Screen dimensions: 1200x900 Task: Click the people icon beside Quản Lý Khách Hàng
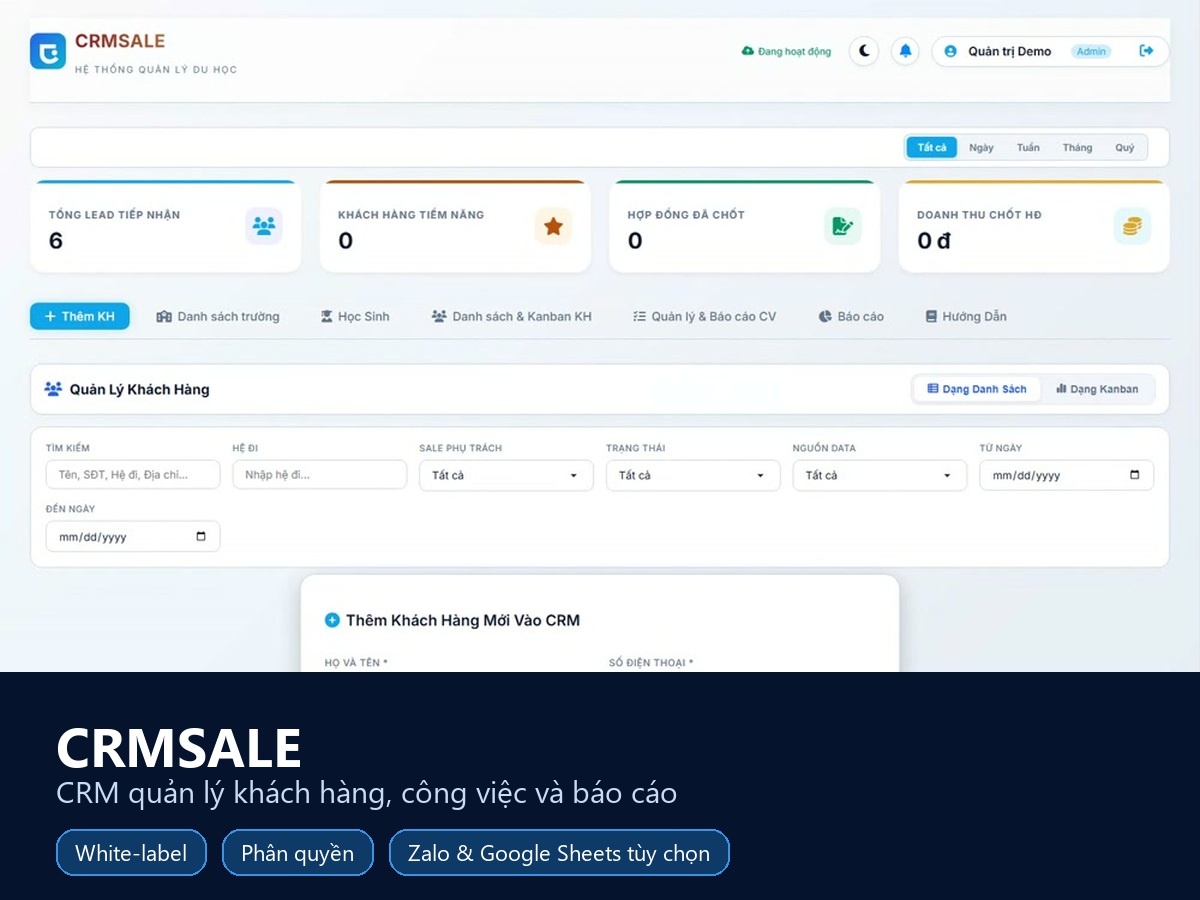(53, 389)
